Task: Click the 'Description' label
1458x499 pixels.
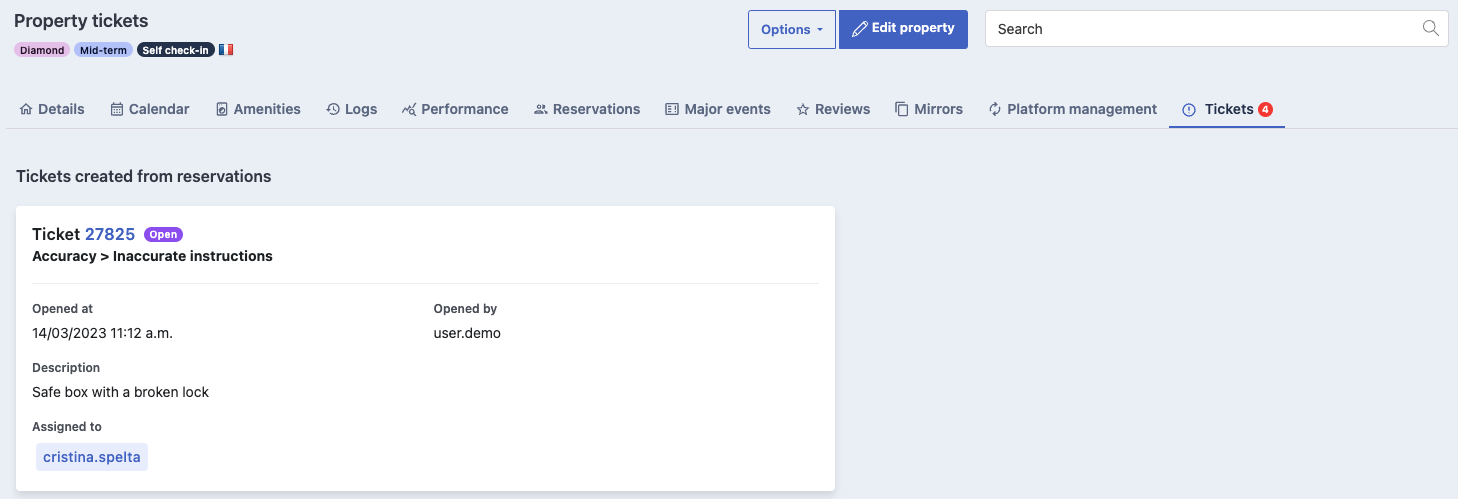Action: coord(66,368)
